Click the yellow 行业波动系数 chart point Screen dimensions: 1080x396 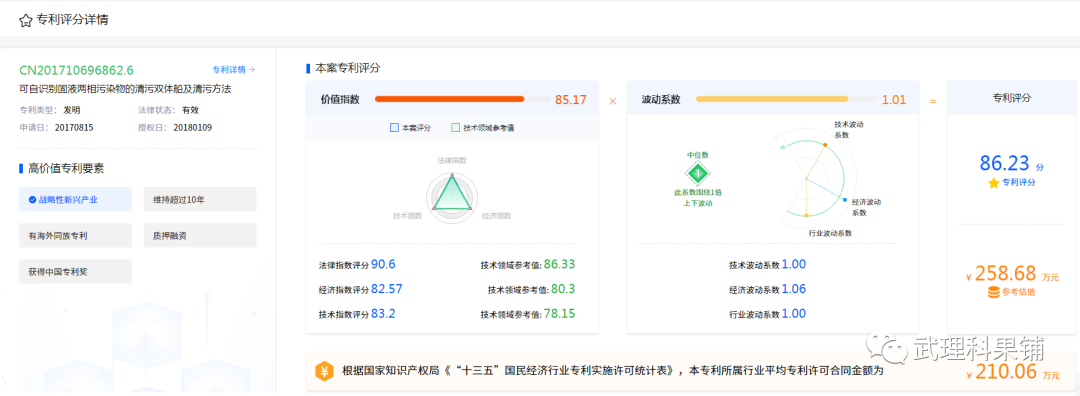coord(807,216)
